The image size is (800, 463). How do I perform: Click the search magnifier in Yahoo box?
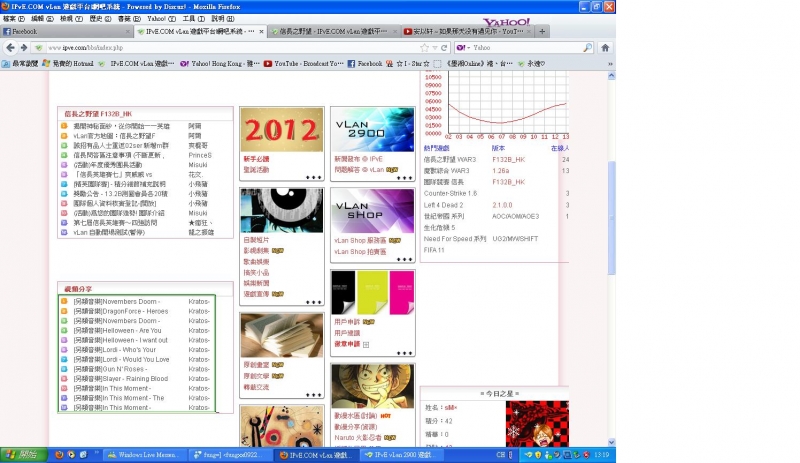click(x=587, y=47)
